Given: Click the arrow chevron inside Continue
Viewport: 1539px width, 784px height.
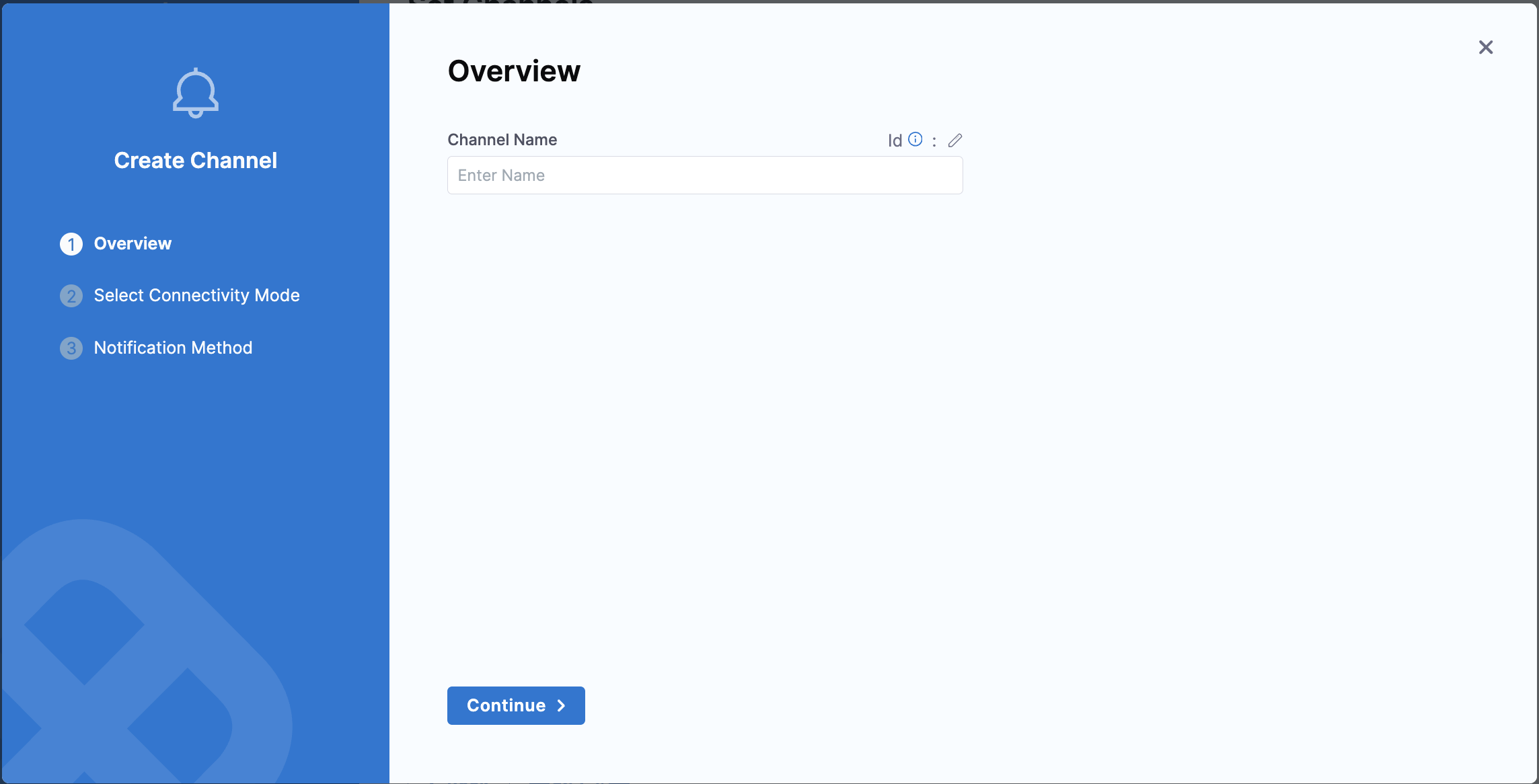Looking at the screenshot, I should tap(561, 705).
